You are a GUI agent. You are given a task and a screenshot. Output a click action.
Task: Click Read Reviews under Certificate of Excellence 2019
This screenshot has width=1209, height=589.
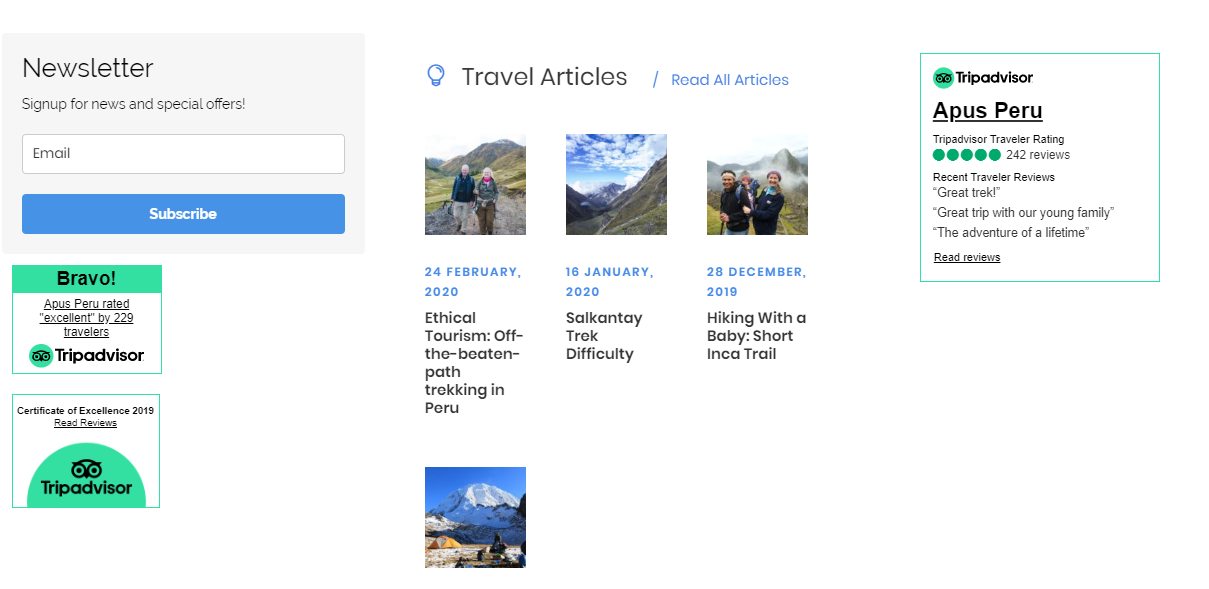tap(85, 423)
